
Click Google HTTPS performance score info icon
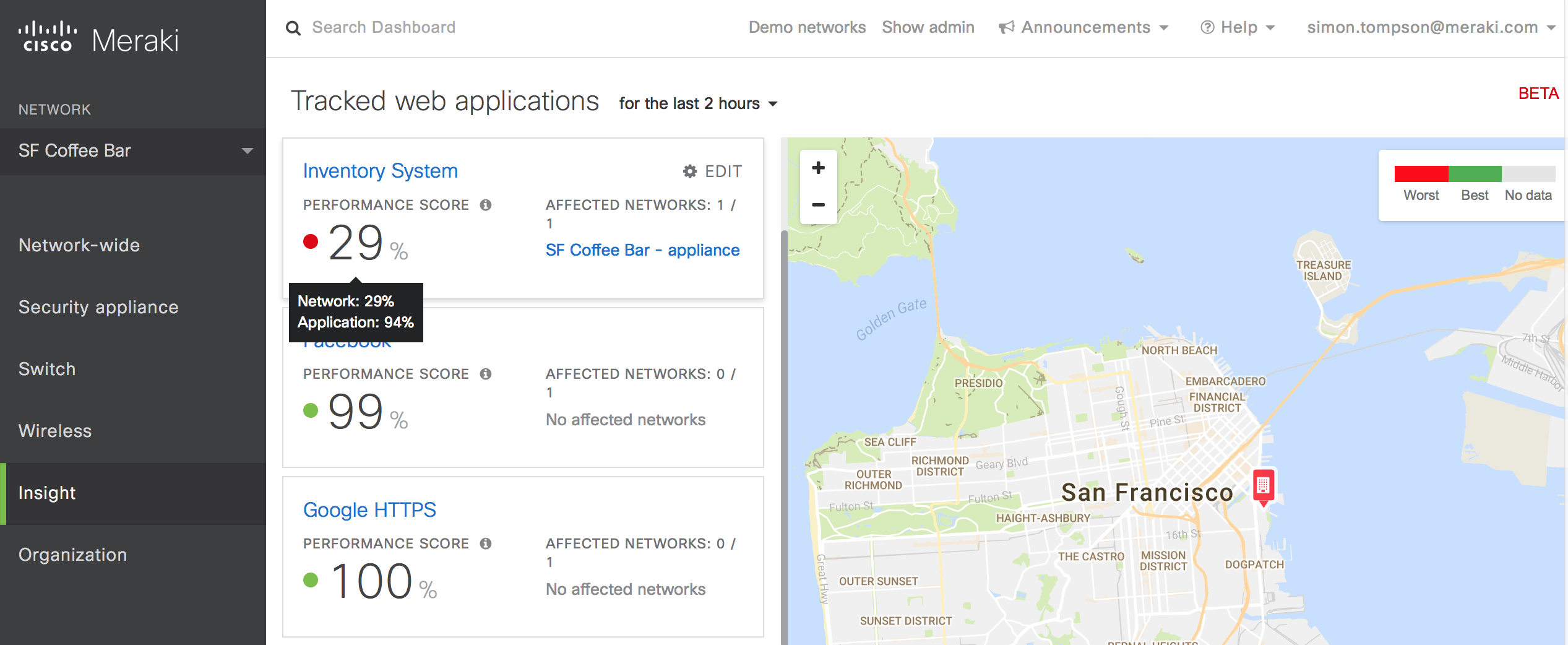coord(486,543)
